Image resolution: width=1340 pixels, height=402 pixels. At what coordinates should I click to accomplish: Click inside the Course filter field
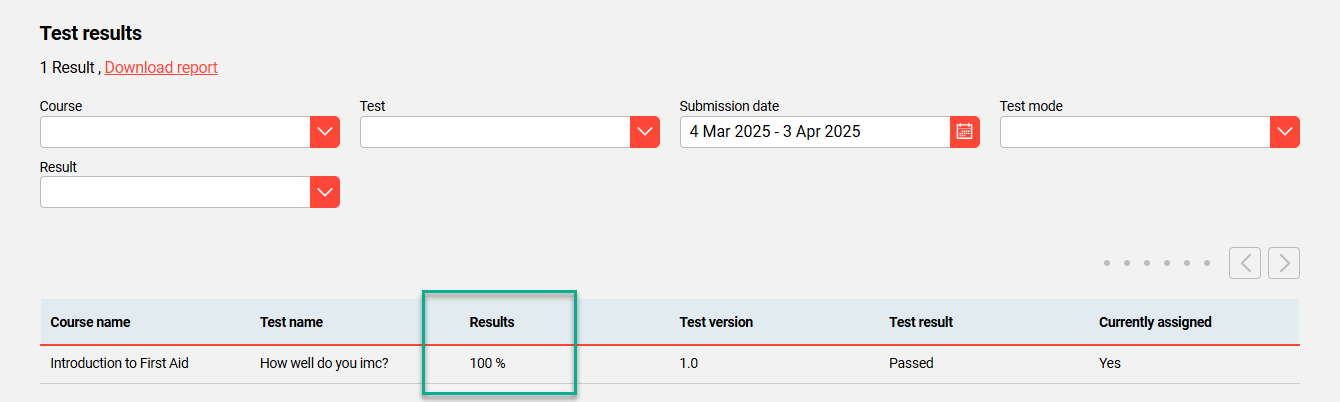pyautogui.click(x=175, y=132)
